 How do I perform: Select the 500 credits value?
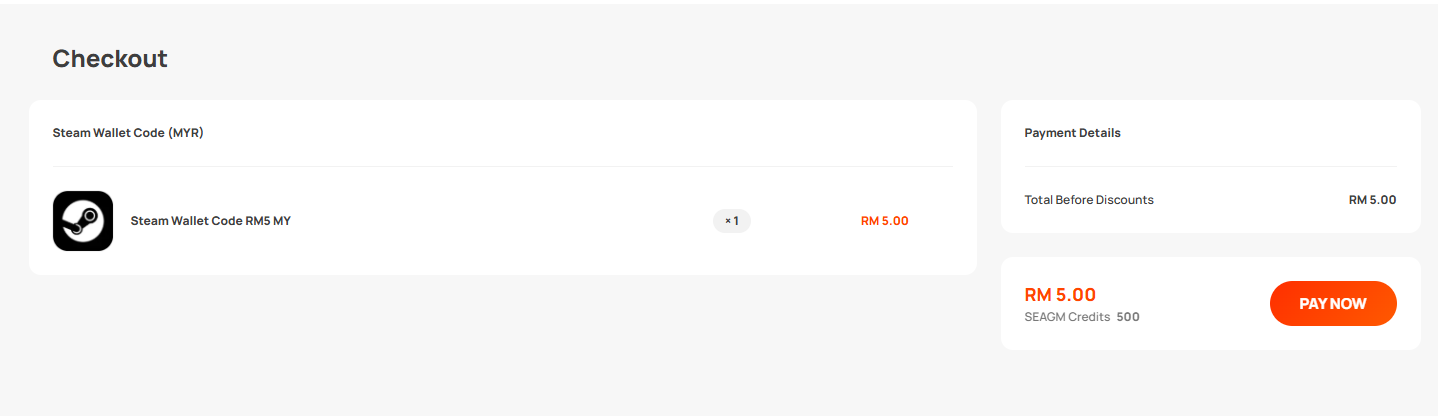pos(1128,317)
